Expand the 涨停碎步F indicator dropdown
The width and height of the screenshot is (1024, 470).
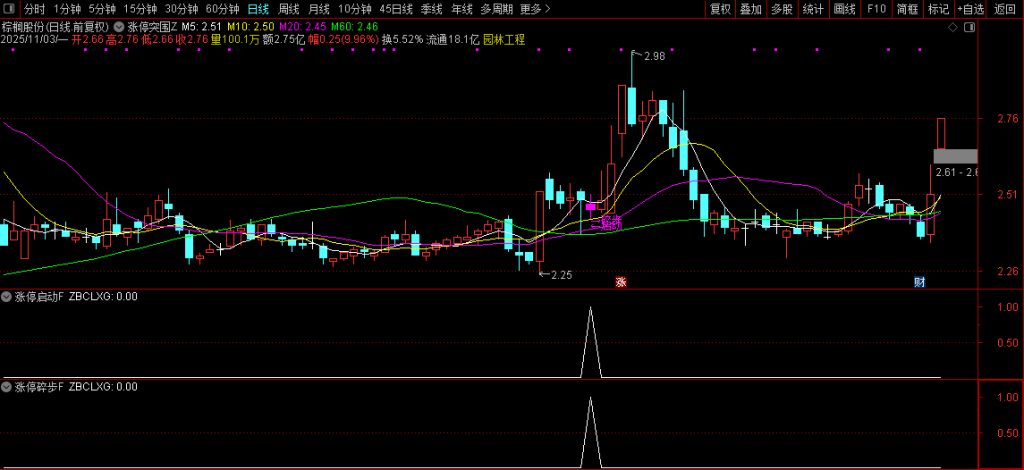pos(8,386)
